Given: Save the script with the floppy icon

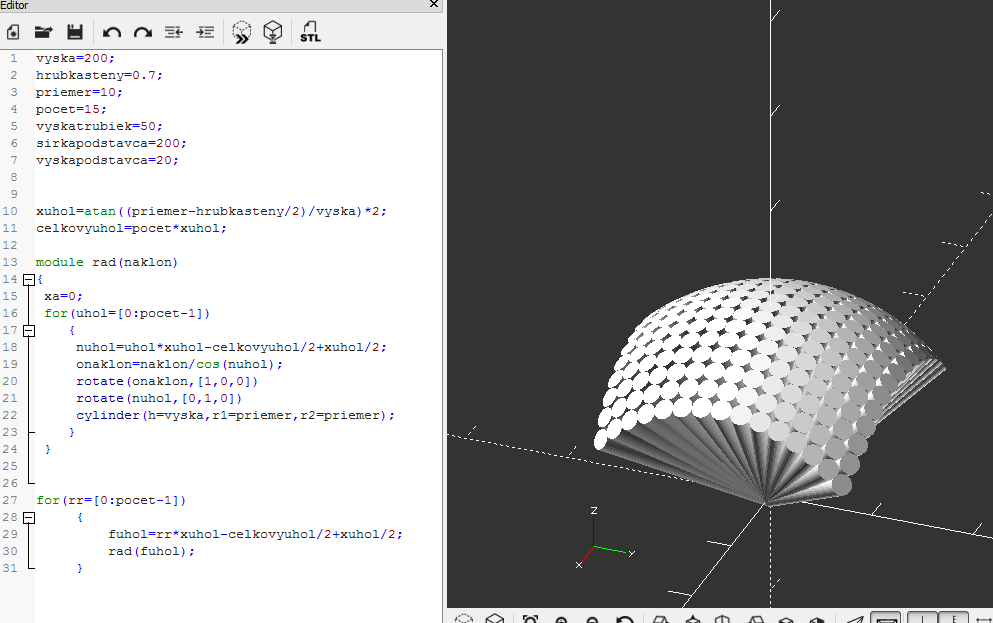Looking at the screenshot, I should coord(74,32).
